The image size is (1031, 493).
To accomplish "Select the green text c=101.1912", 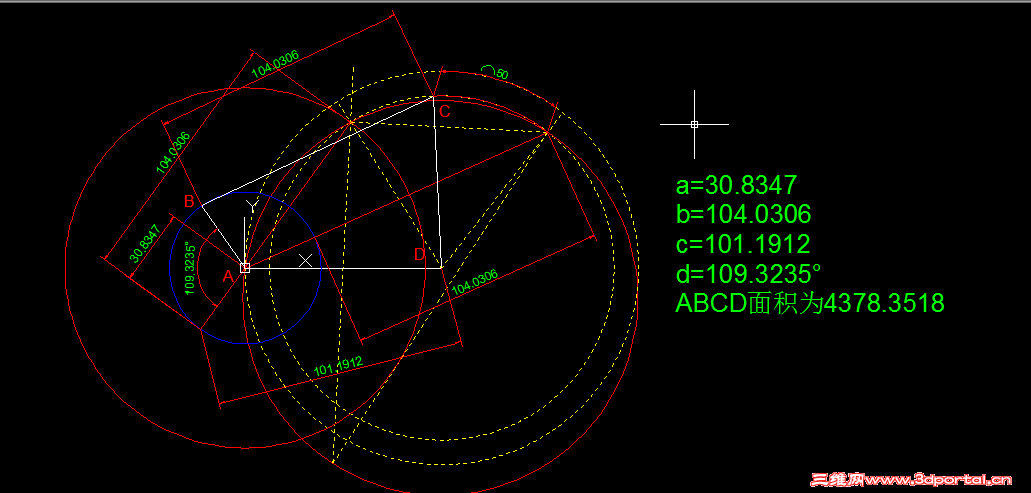I will click(742, 244).
